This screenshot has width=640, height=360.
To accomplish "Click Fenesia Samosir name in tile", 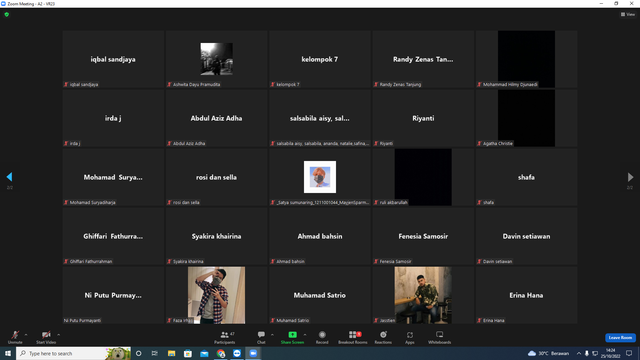I will (423, 236).
